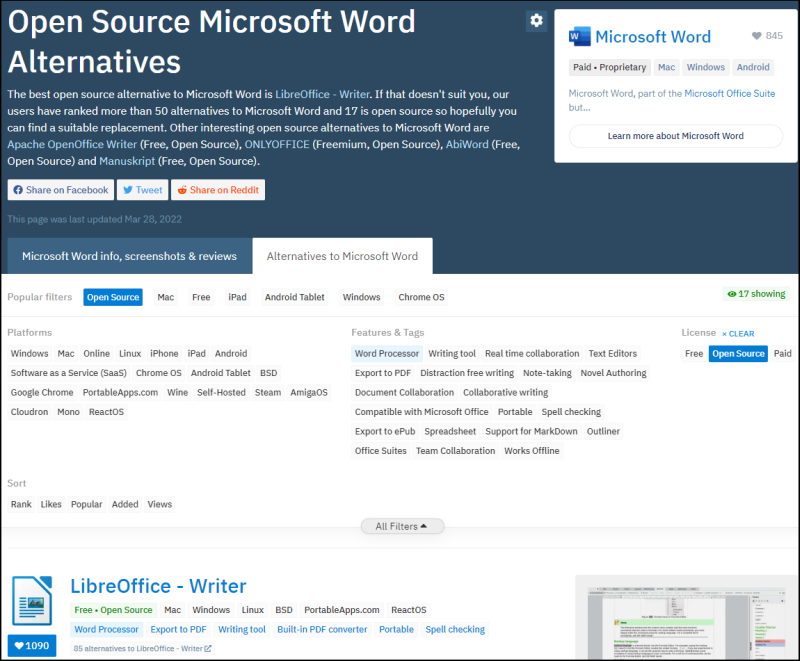Sort alternatives by Popular
This screenshot has height=661, width=800.
87,504
